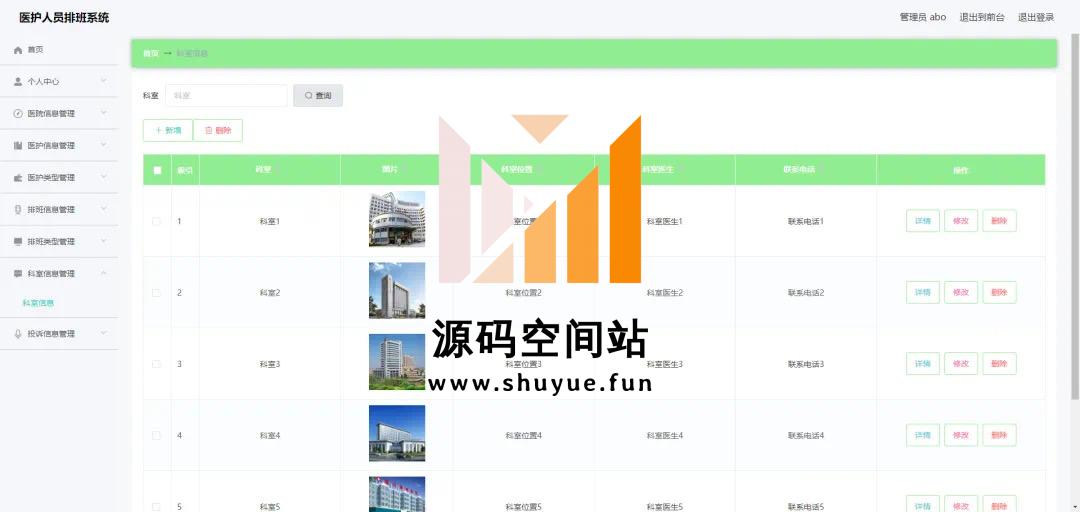Collapse the 科室信息管理 chevron
The width and height of the screenshot is (1080, 512).
pyautogui.click(x=103, y=274)
